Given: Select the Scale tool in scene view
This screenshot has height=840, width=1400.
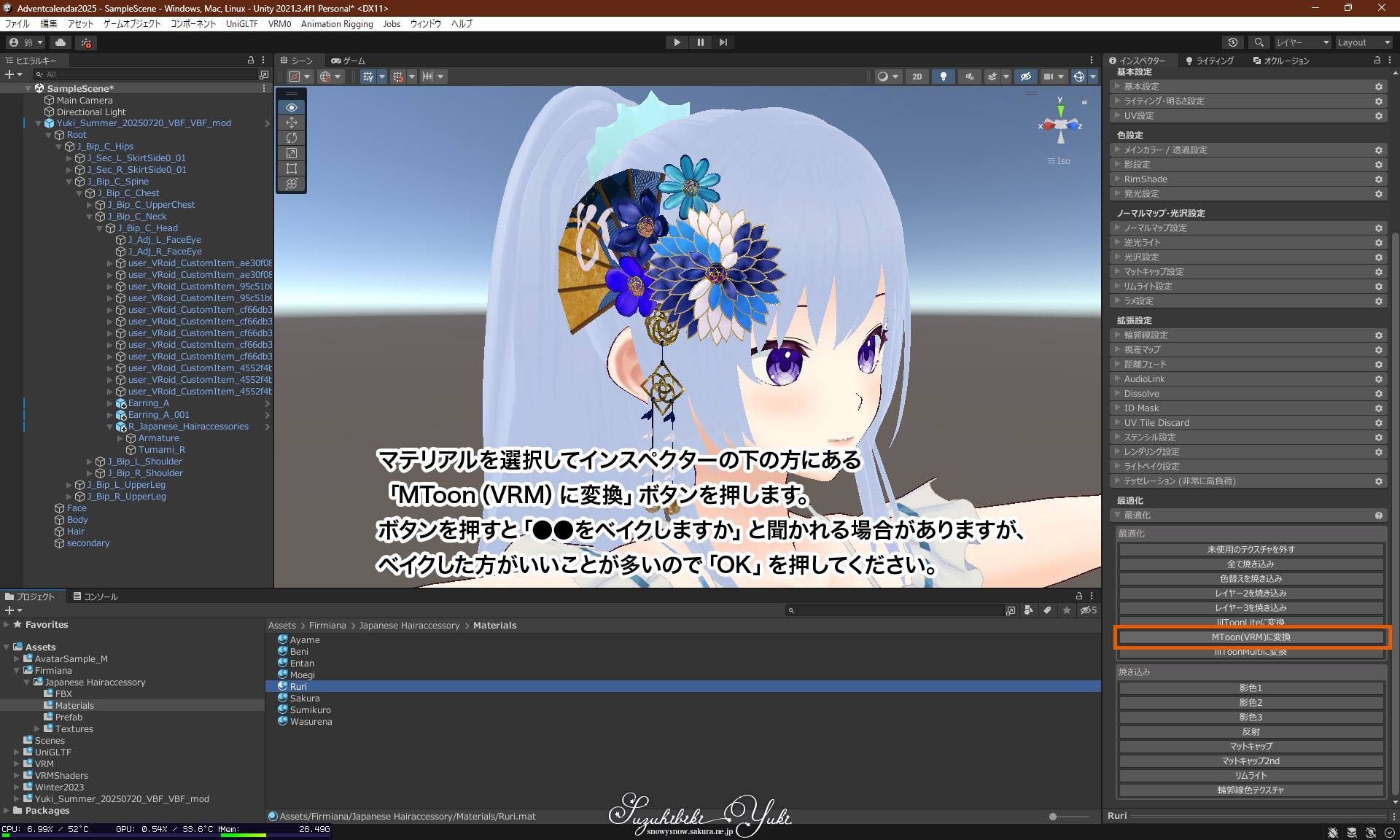Looking at the screenshot, I should click(x=292, y=153).
